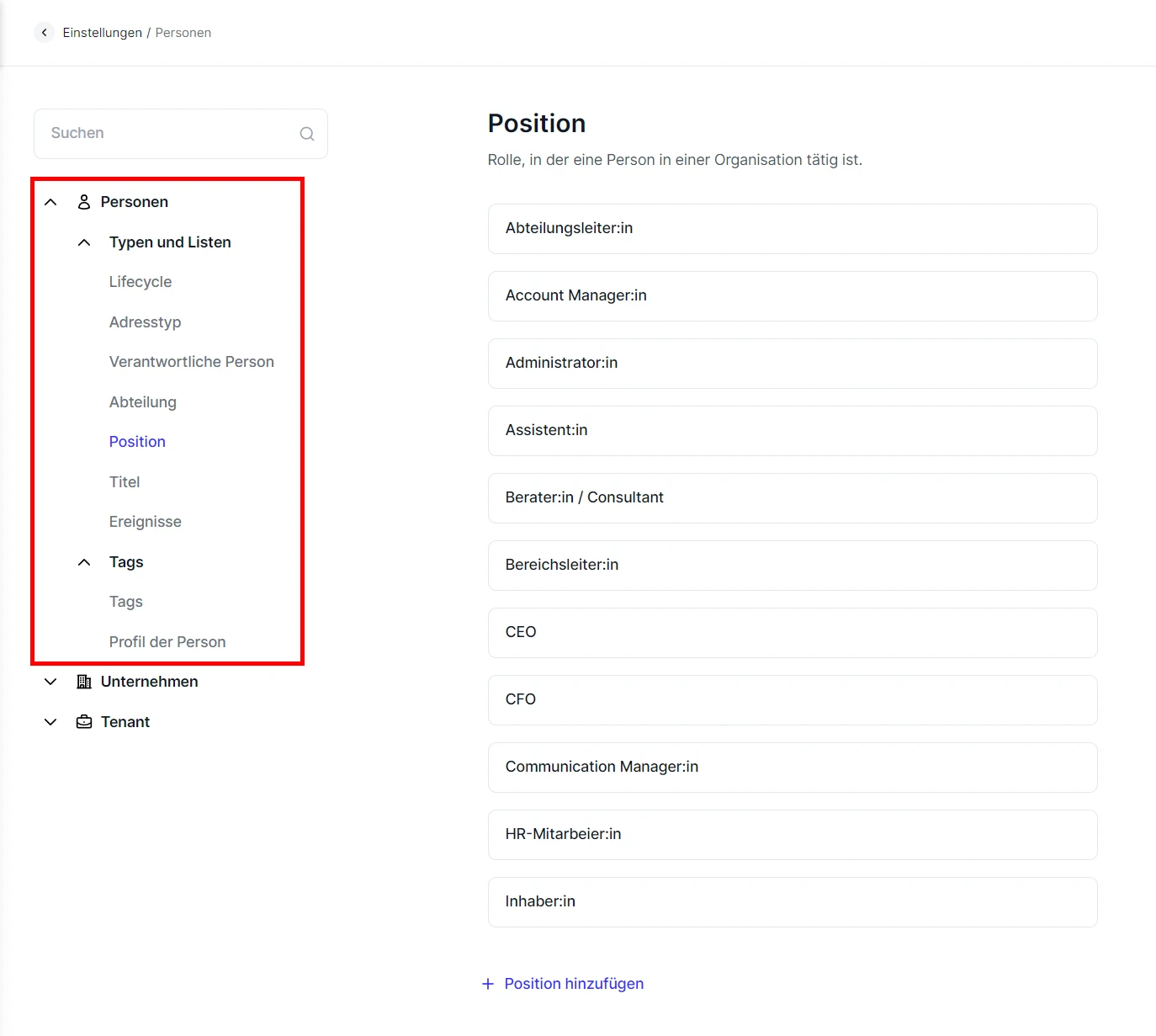The height and width of the screenshot is (1036, 1156).
Task: Navigate to Einstellungen via breadcrumb
Action: pos(103,33)
